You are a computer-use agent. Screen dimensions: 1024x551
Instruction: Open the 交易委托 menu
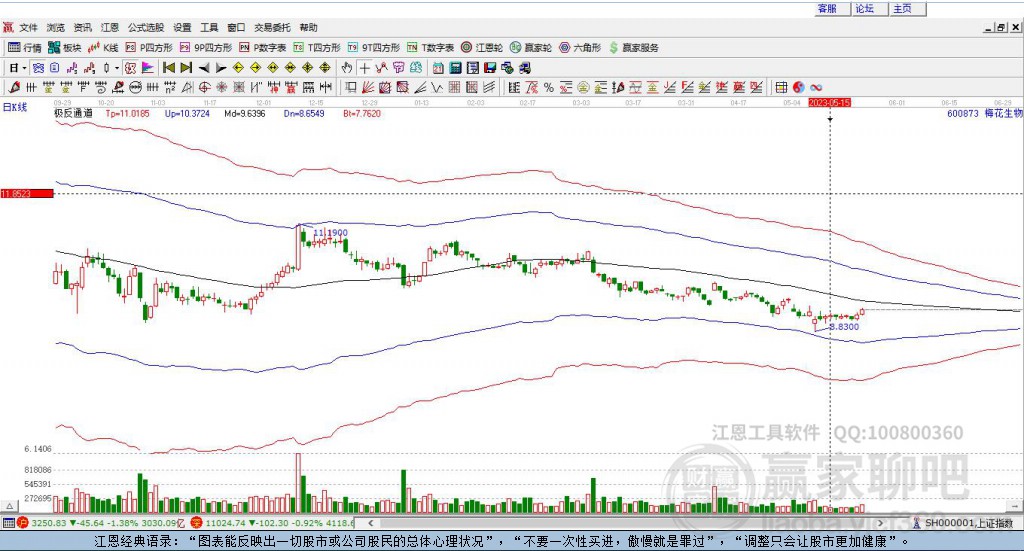point(272,27)
